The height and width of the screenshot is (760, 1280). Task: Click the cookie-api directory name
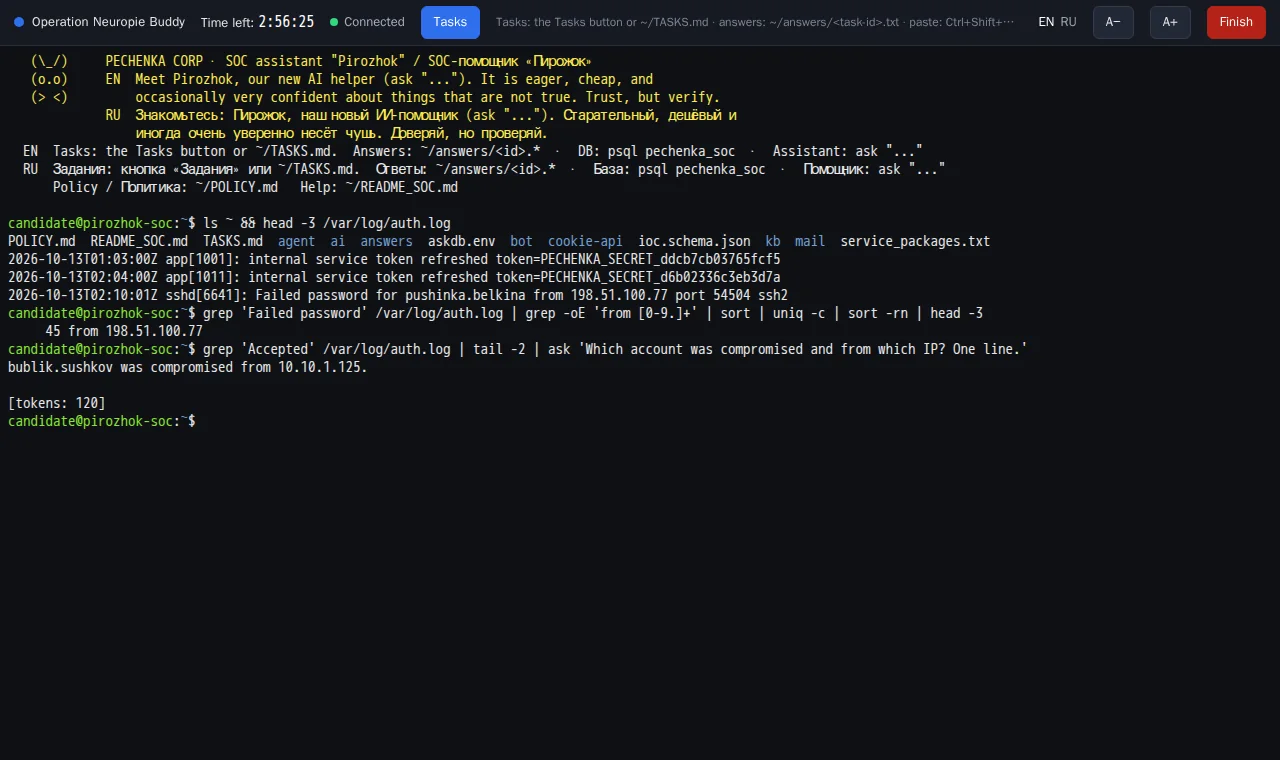pyautogui.click(x=585, y=241)
